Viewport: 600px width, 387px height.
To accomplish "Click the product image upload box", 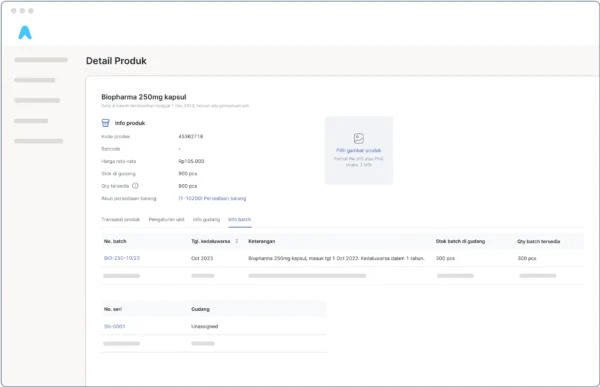I will (359, 150).
